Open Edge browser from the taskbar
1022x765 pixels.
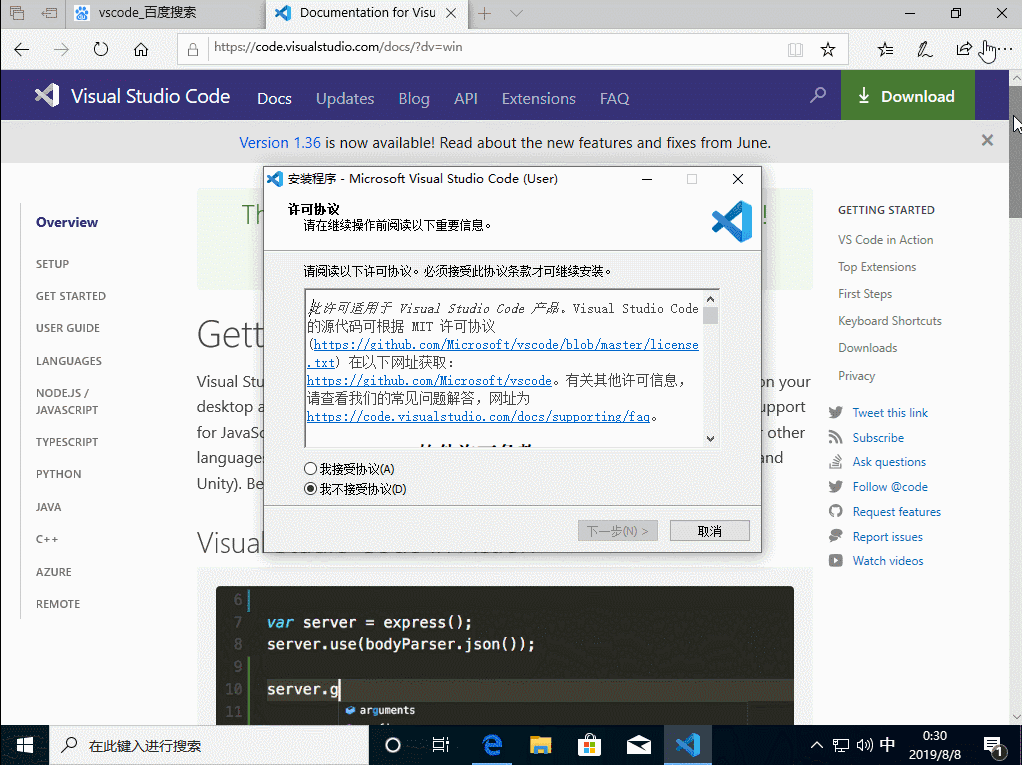(492, 745)
